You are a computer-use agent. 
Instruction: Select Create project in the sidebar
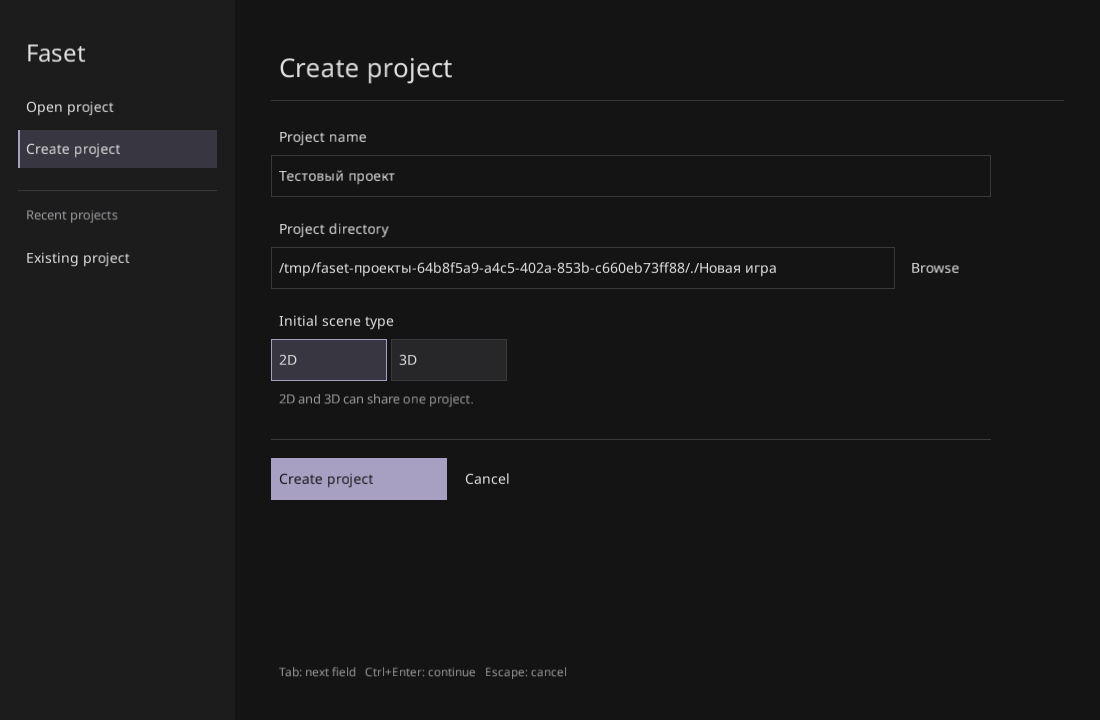[117, 149]
